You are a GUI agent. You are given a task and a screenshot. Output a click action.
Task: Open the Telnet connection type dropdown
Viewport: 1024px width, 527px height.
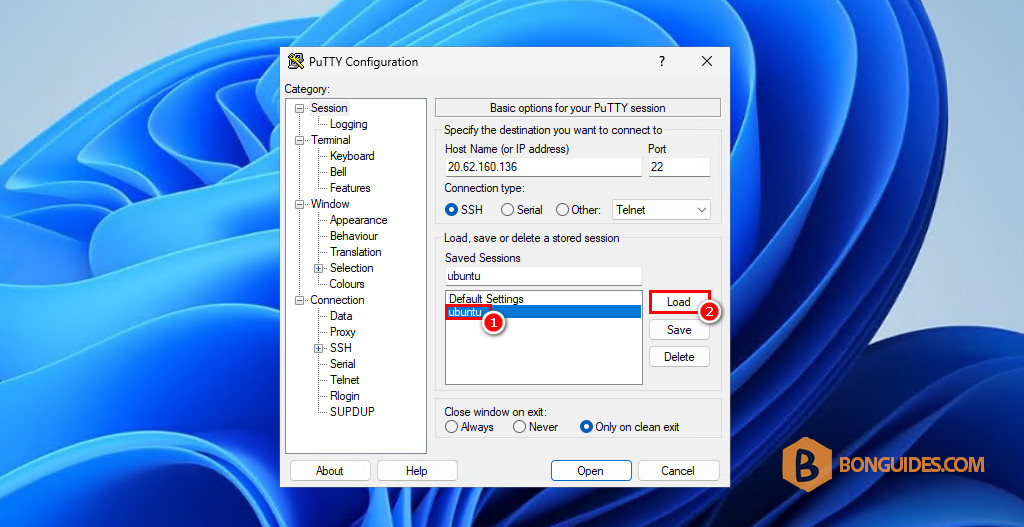pyautogui.click(x=661, y=210)
